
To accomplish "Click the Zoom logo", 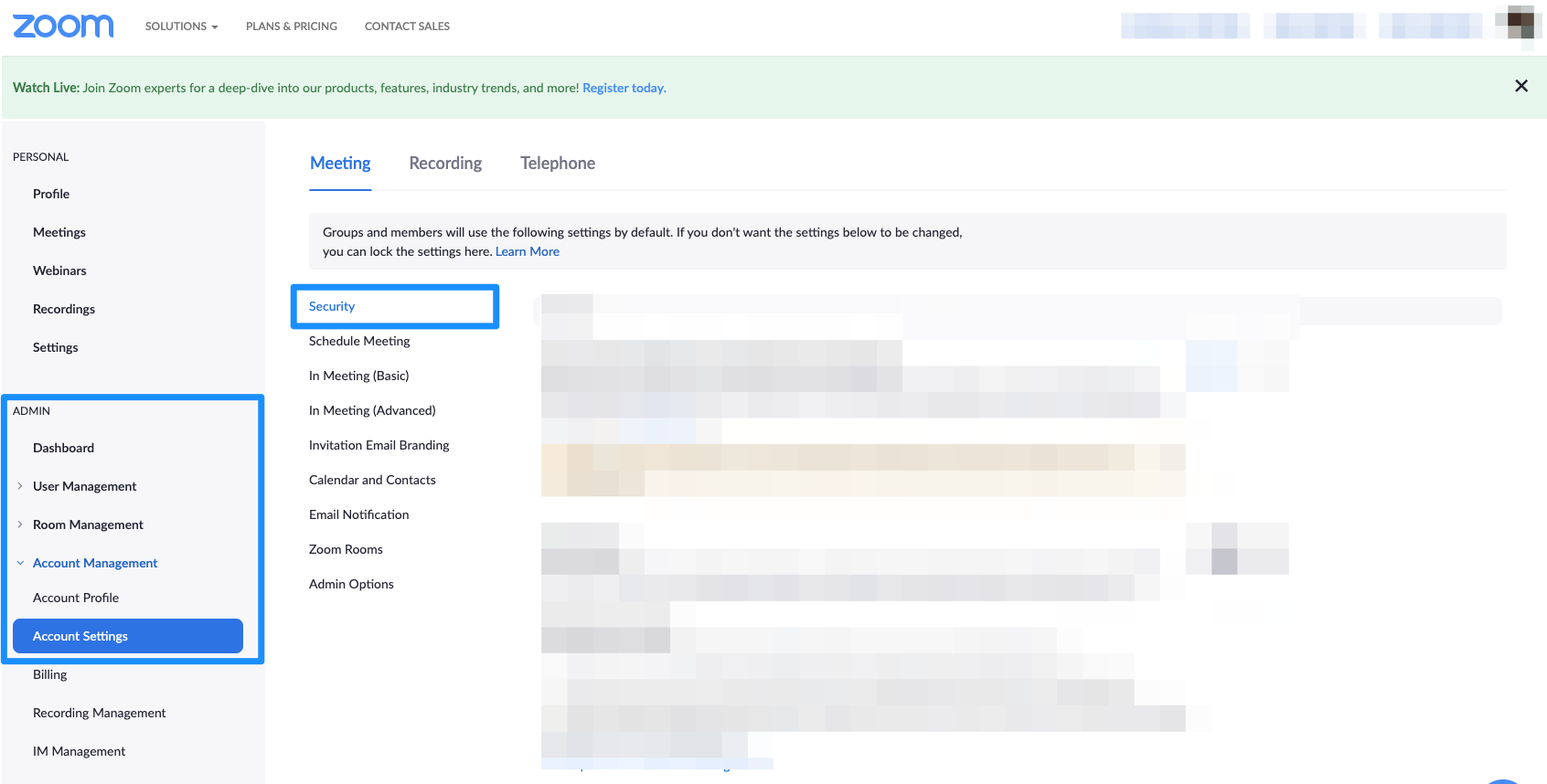I will [x=63, y=26].
